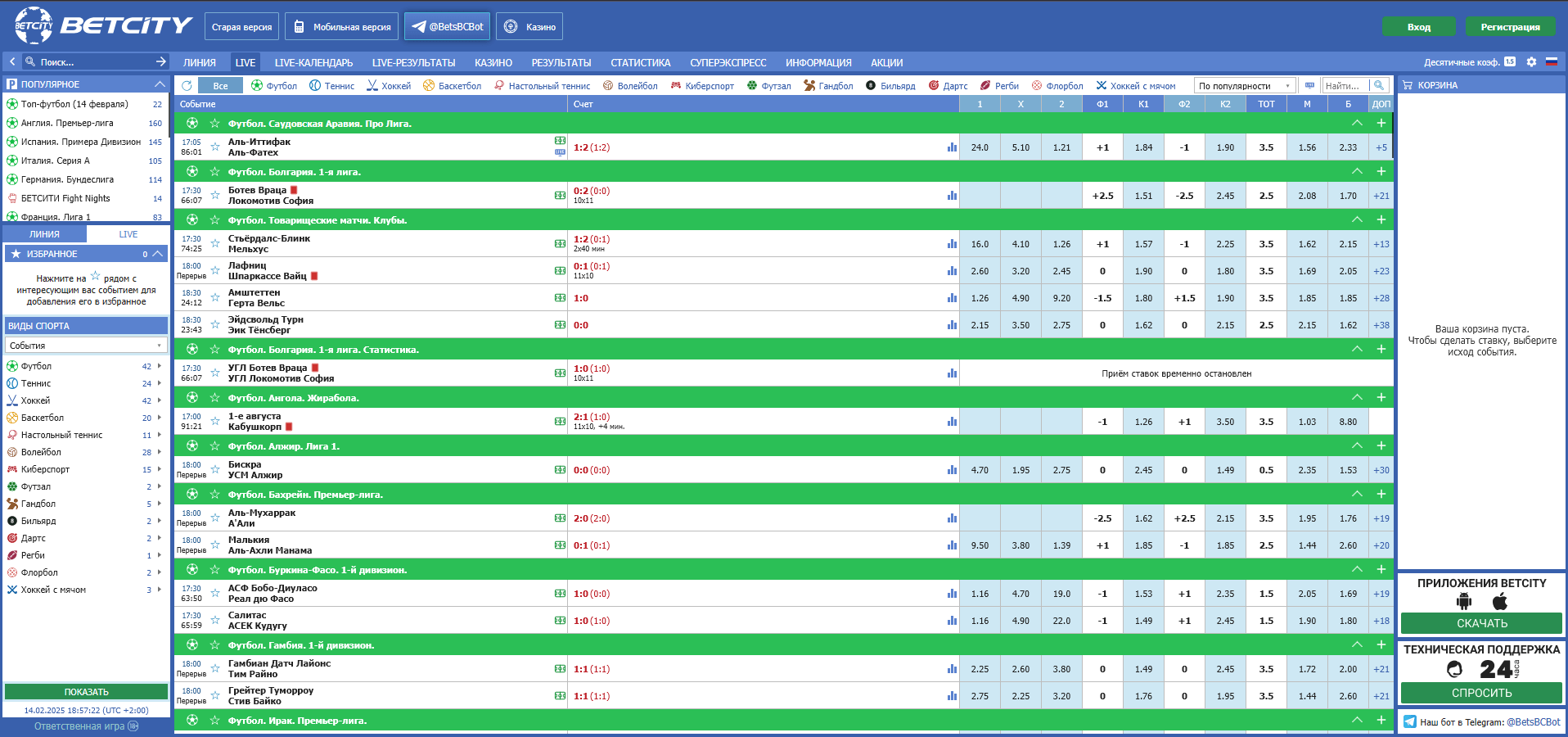1568x737 pixels.
Task: Click the ПОКАЗАТЬ button
Action: tap(87, 692)
